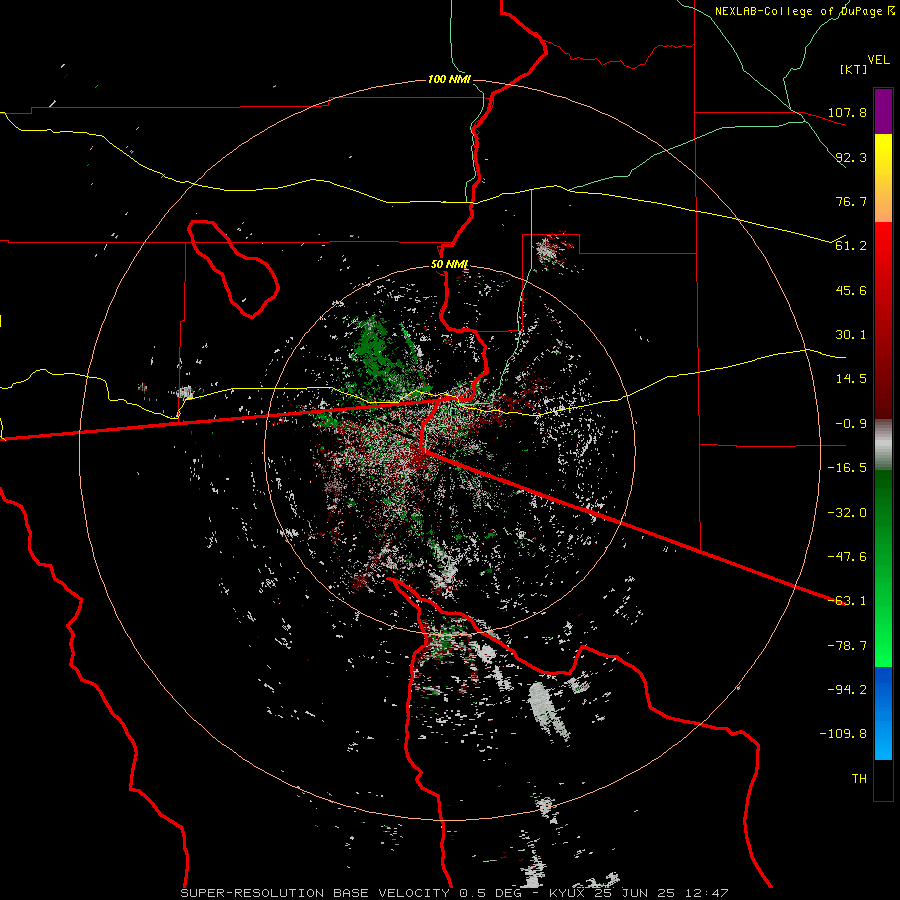
Task: Click the 45.6 velocity scale value
Action: 851,290
